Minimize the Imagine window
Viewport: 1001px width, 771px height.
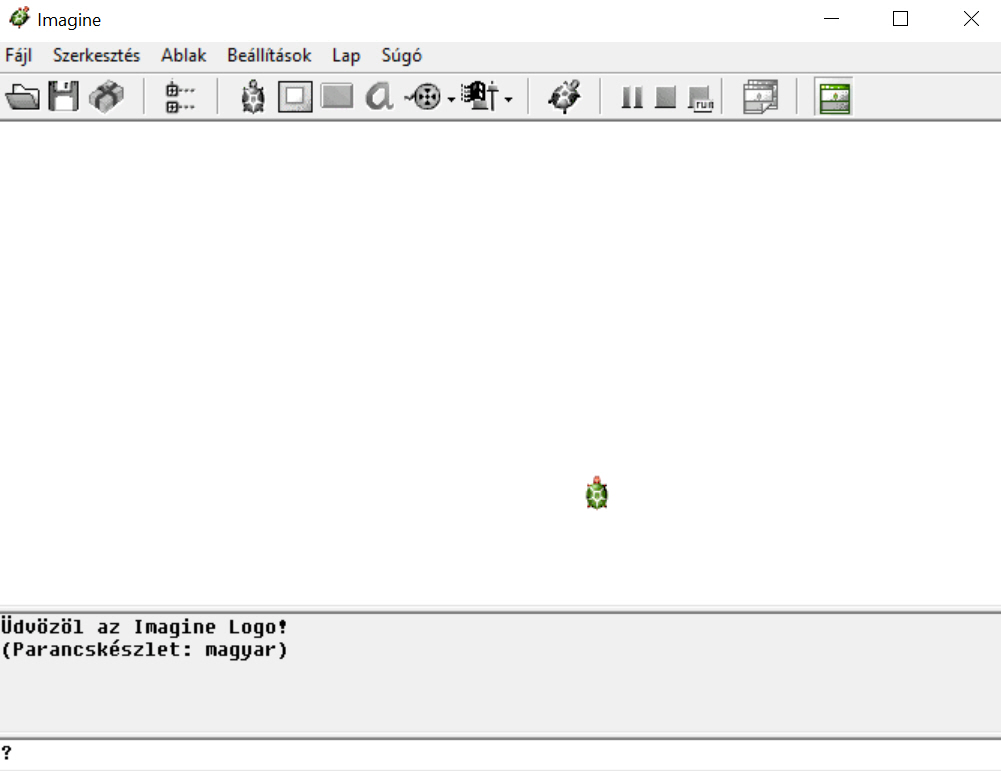(831, 19)
